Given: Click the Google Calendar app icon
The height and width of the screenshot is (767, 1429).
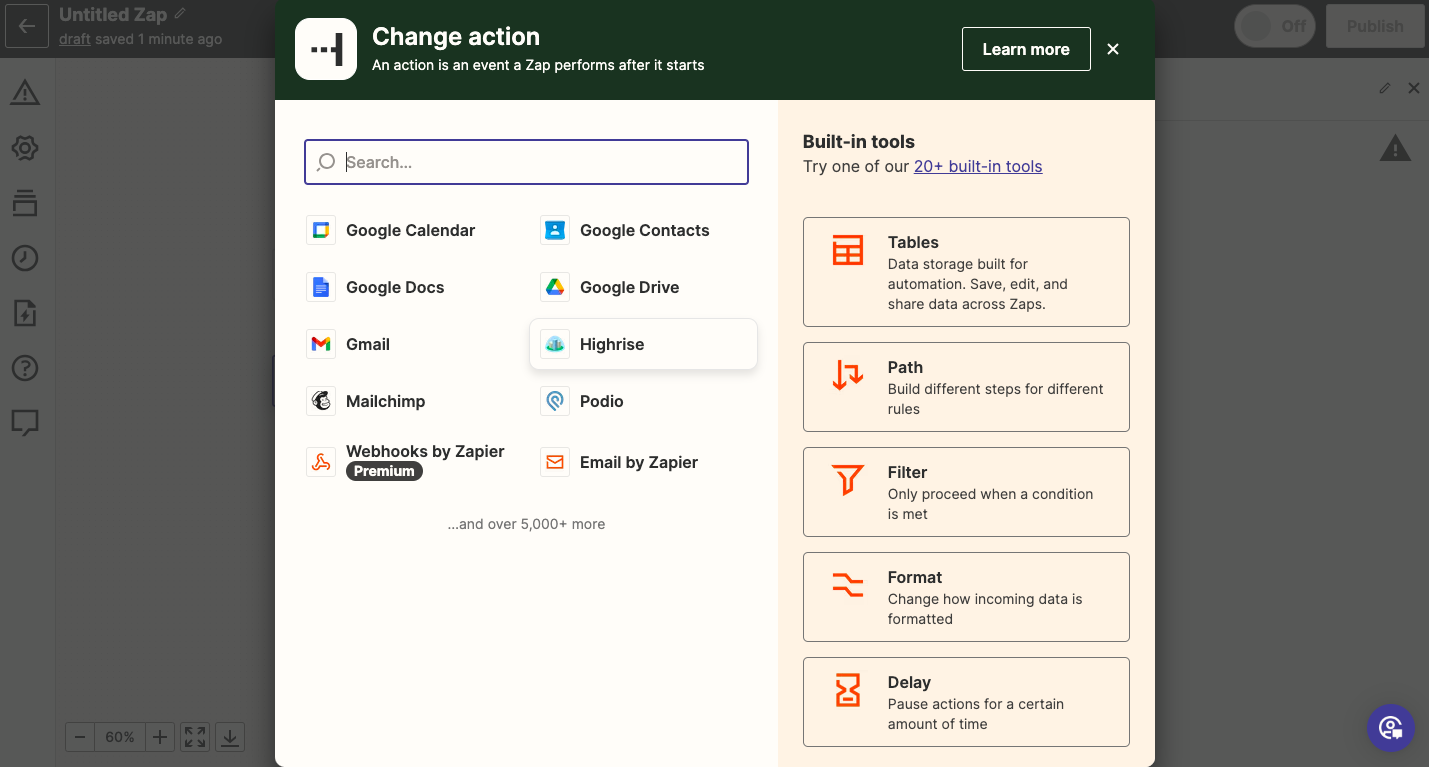Looking at the screenshot, I should [321, 230].
